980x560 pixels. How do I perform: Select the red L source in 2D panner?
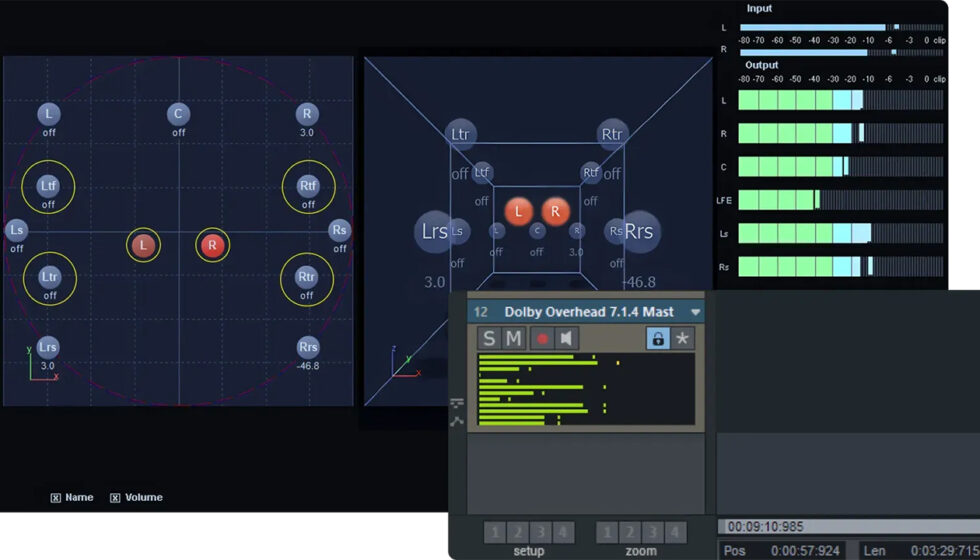[143, 245]
